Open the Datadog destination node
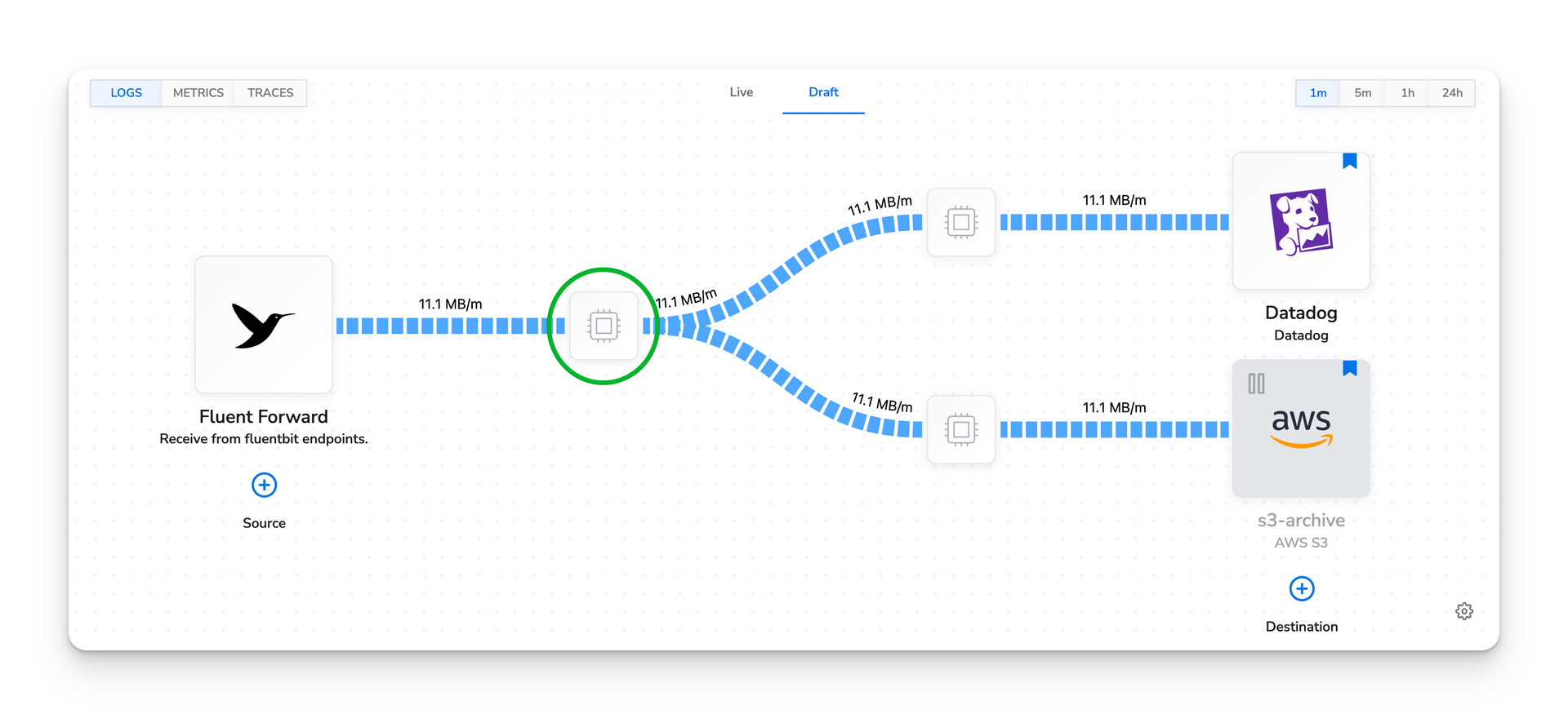The height and width of the screenshot is (719, 1568). 1301,221
